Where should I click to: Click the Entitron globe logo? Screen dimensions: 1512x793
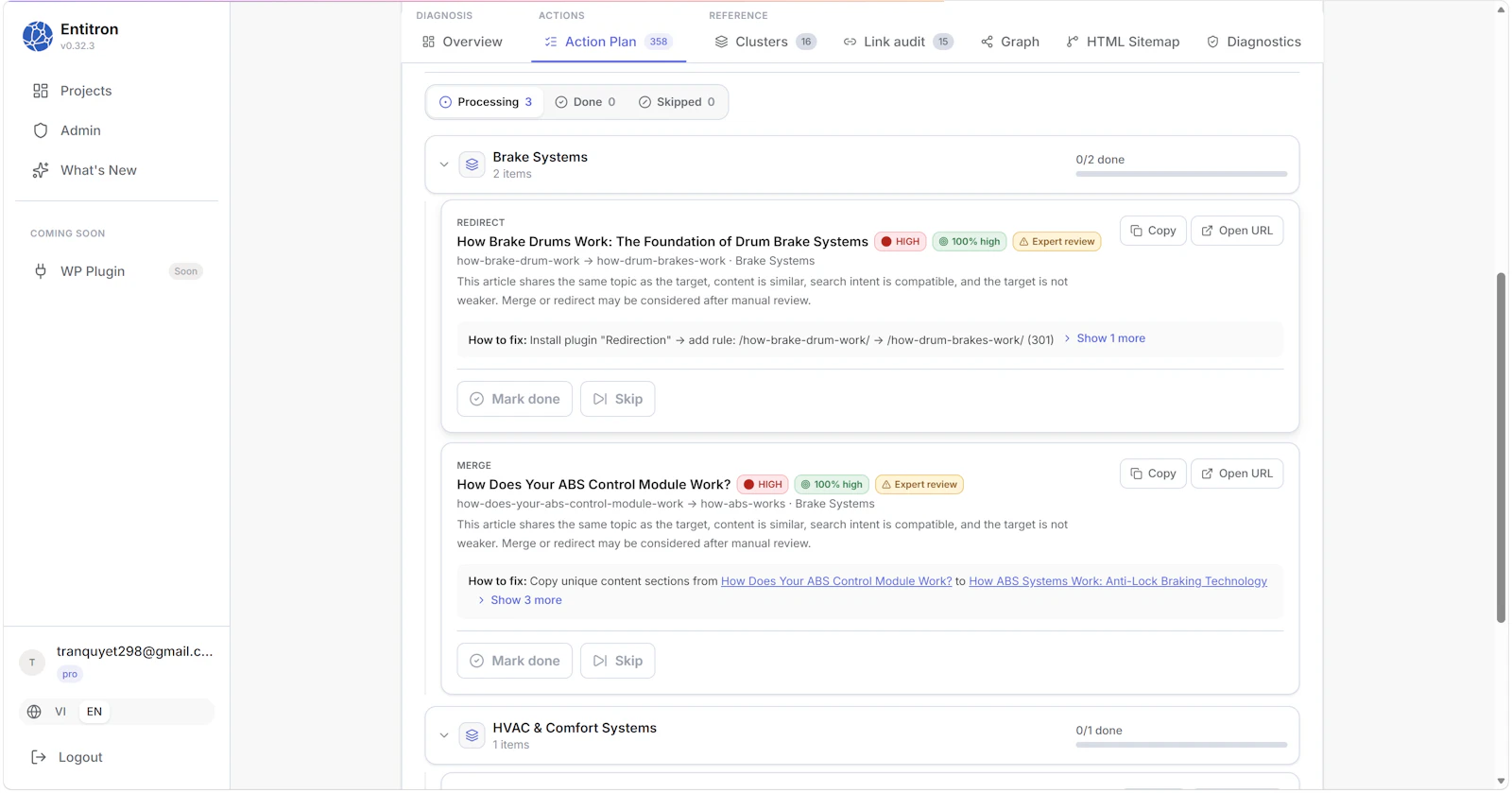[x=38, y=36]
